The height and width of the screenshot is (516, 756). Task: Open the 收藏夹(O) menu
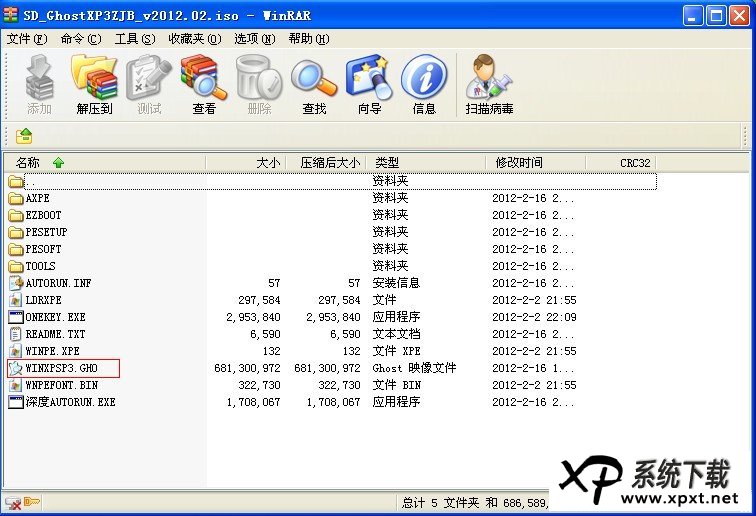[x=195, y=39]
